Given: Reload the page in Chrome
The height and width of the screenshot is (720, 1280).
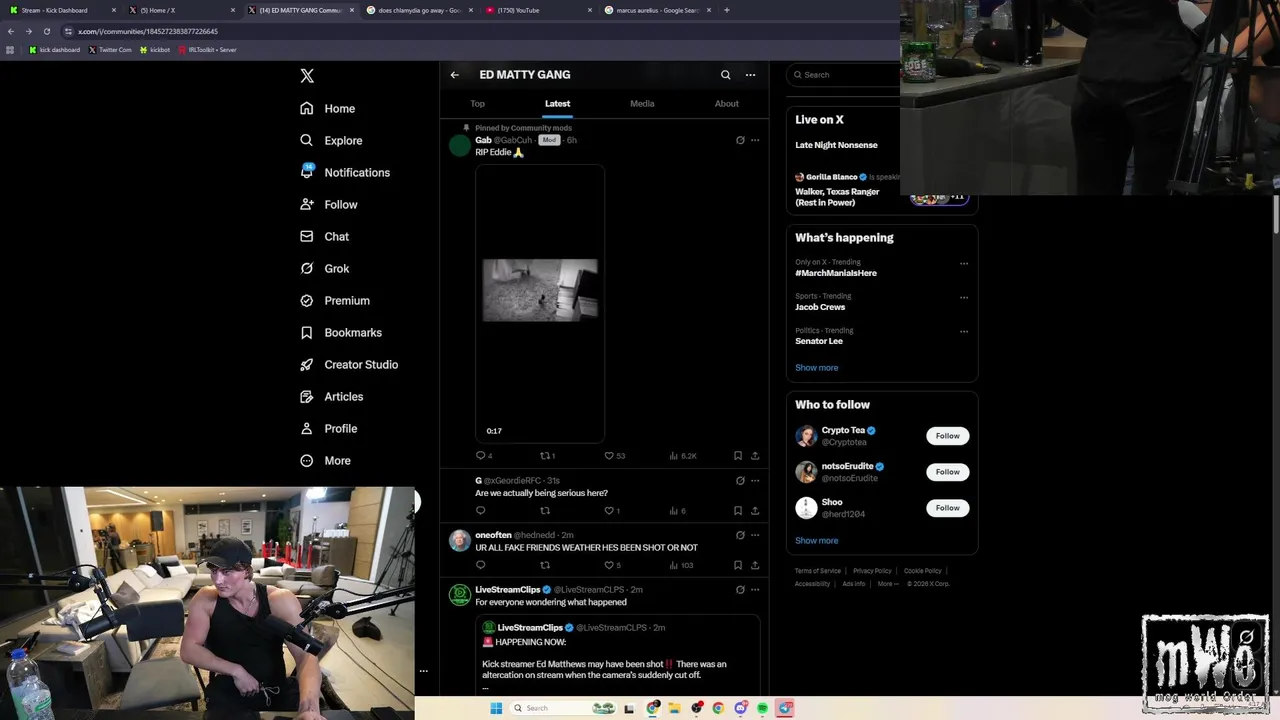Looking at the screenshot, I should tap(46, 31).
